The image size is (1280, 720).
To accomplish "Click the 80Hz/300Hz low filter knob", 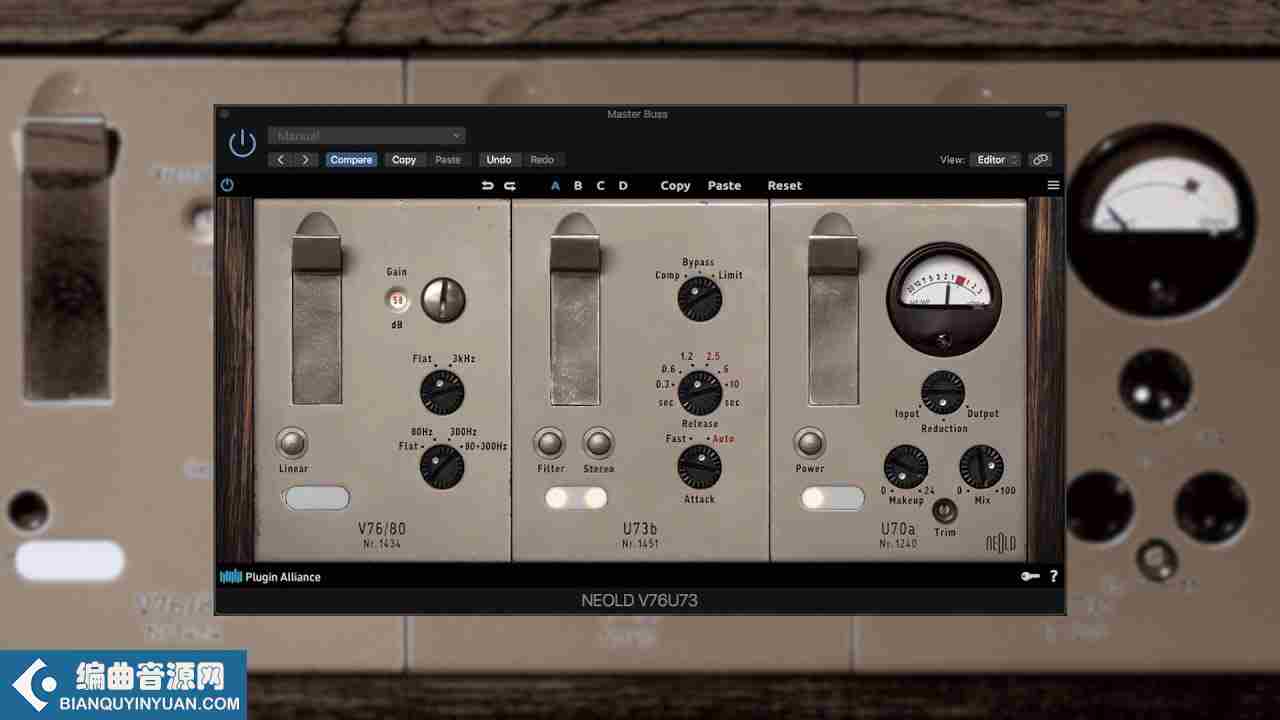I will coord(442,467).
